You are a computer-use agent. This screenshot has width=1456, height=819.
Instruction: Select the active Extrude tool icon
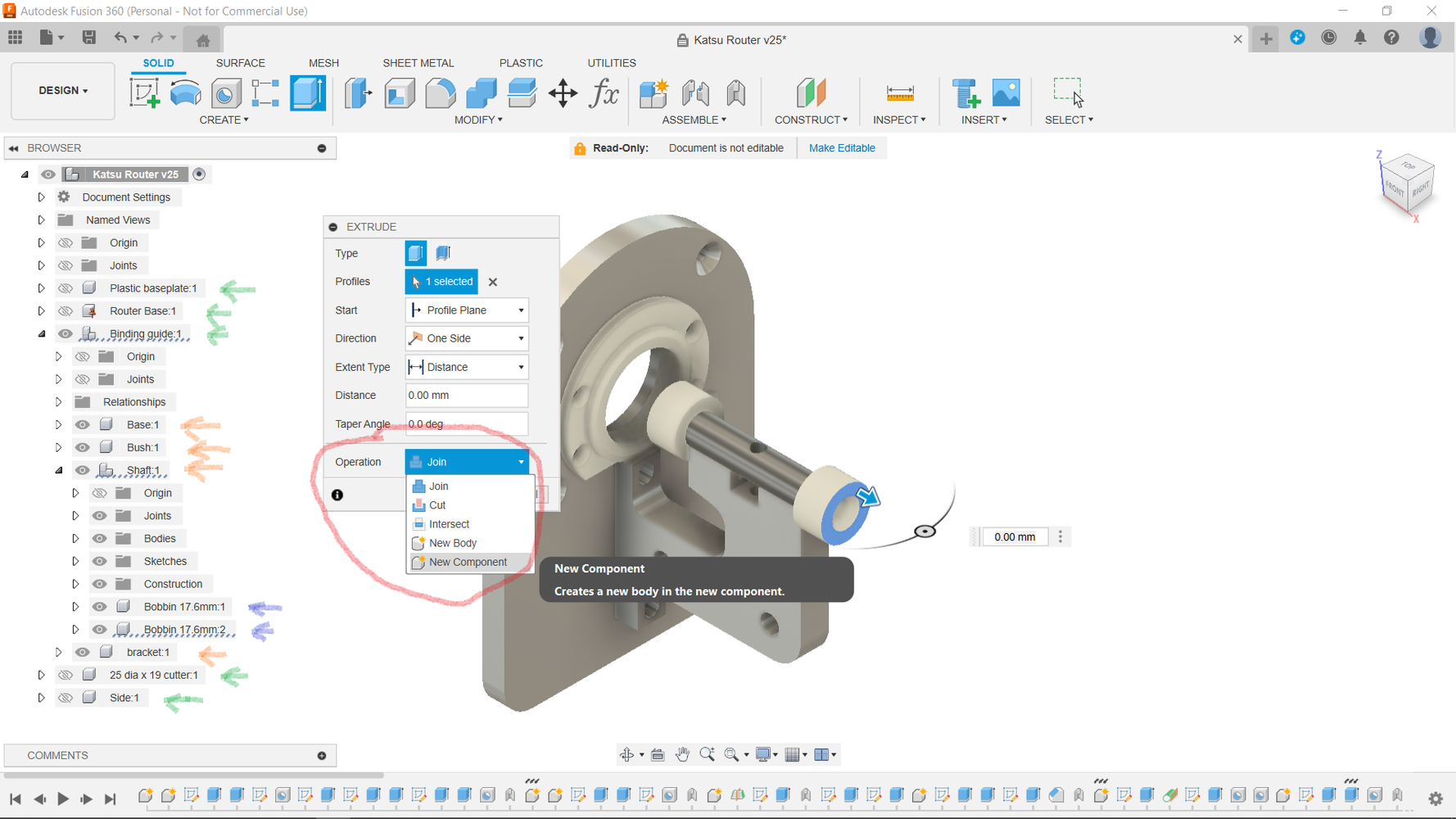tap(308, 93)
